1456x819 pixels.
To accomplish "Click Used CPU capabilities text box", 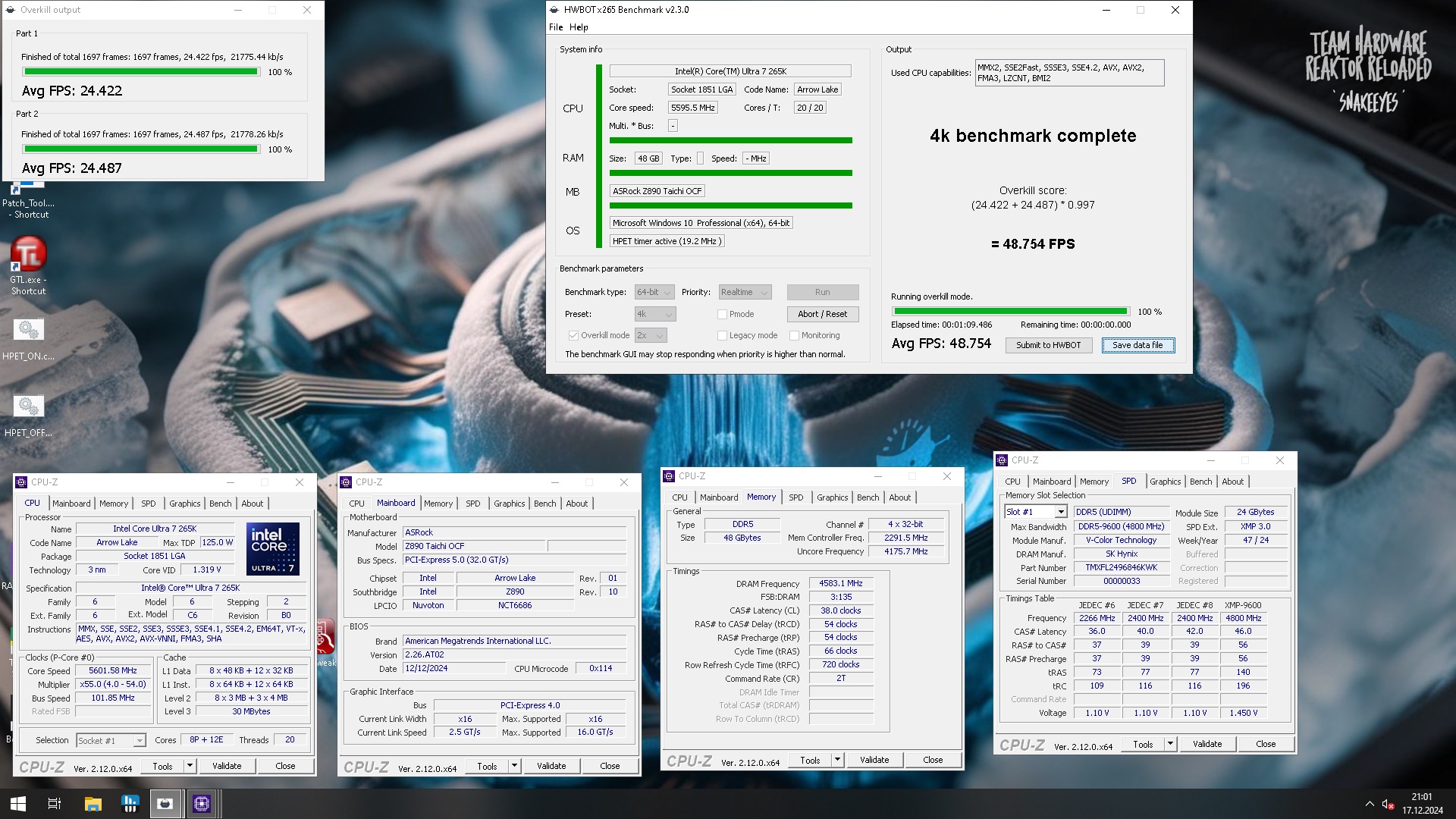I will click(1069, 73).
